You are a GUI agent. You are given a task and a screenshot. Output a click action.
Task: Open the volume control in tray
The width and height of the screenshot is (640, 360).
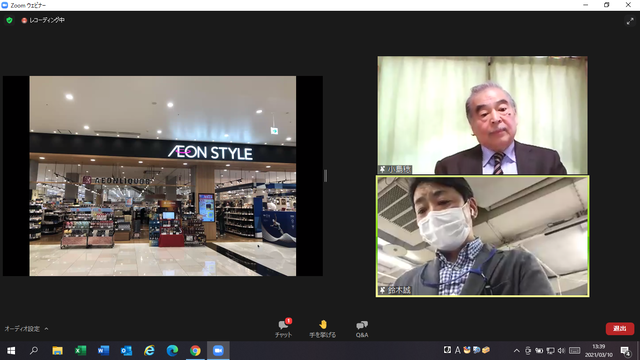click(561, 351)
